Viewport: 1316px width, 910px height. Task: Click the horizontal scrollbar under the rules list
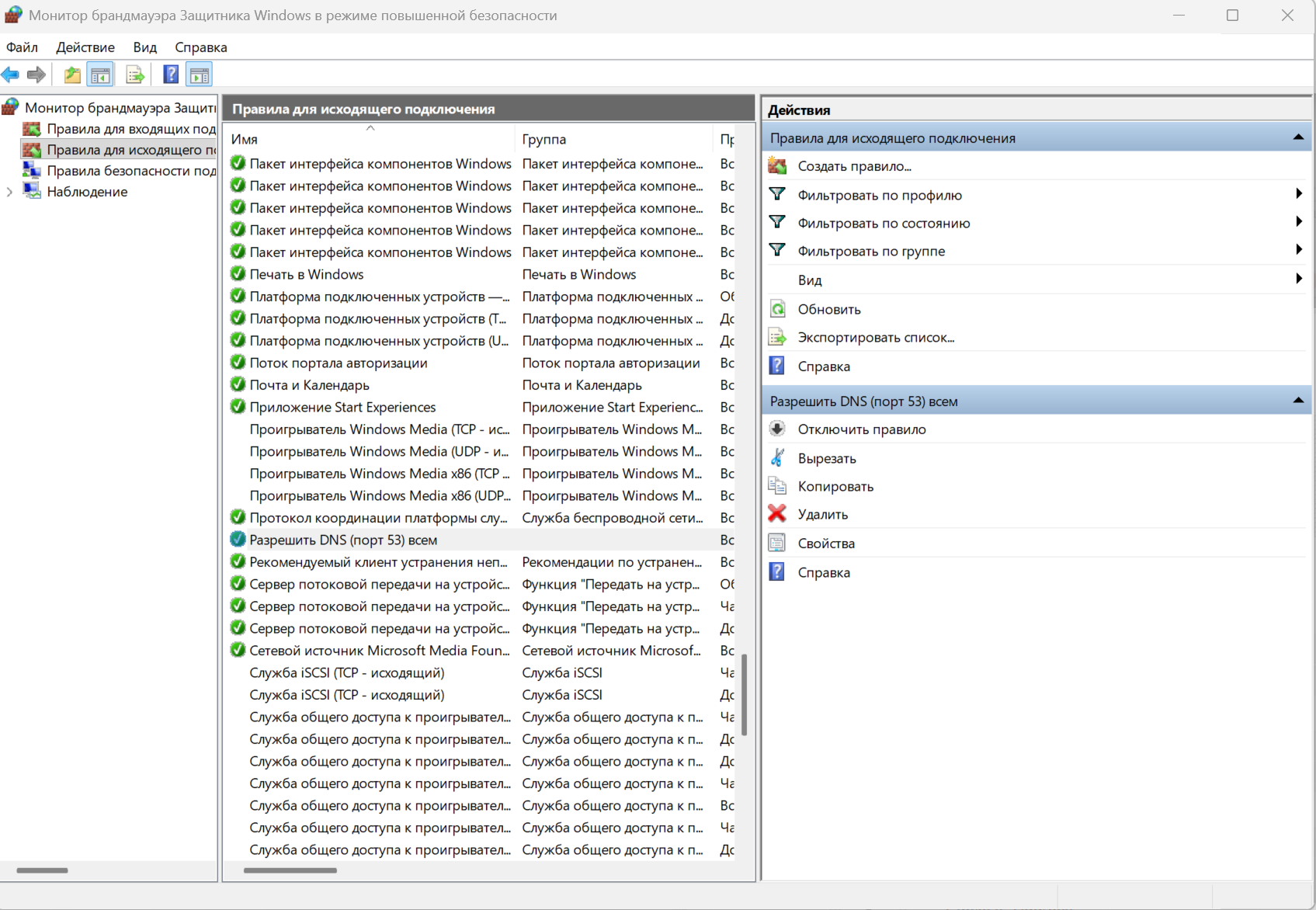(290, 870)
